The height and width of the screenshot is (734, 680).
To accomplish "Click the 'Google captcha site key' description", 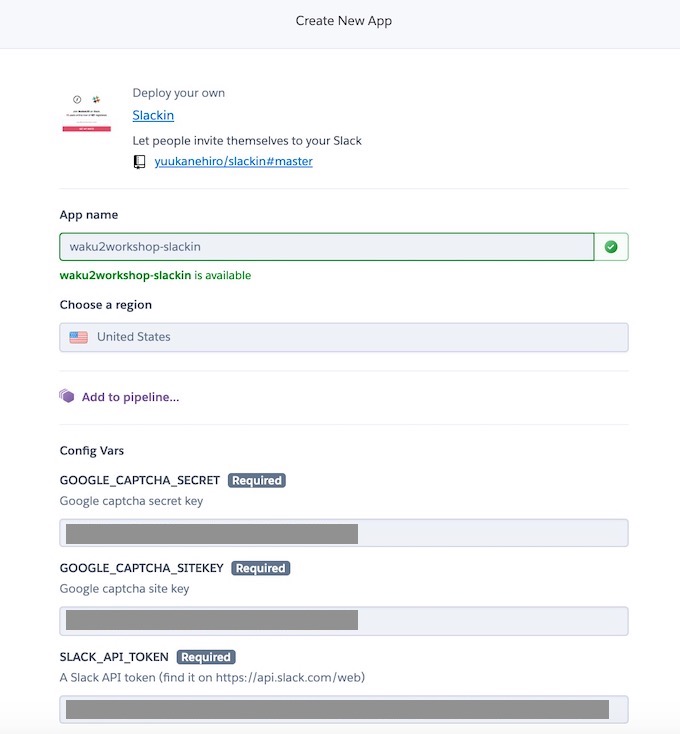I will point(124,589).
